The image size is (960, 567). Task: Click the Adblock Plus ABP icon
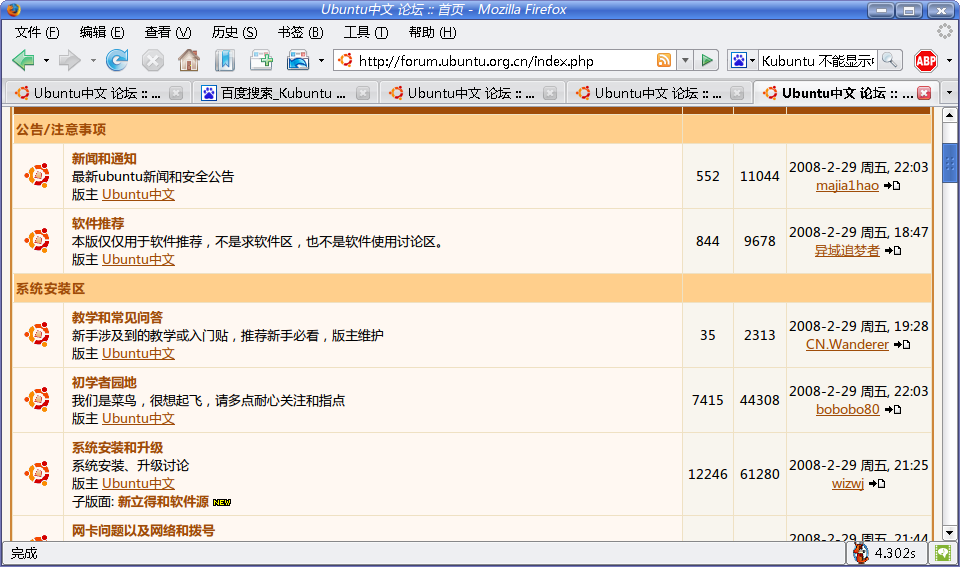click(x=926, y=60)
